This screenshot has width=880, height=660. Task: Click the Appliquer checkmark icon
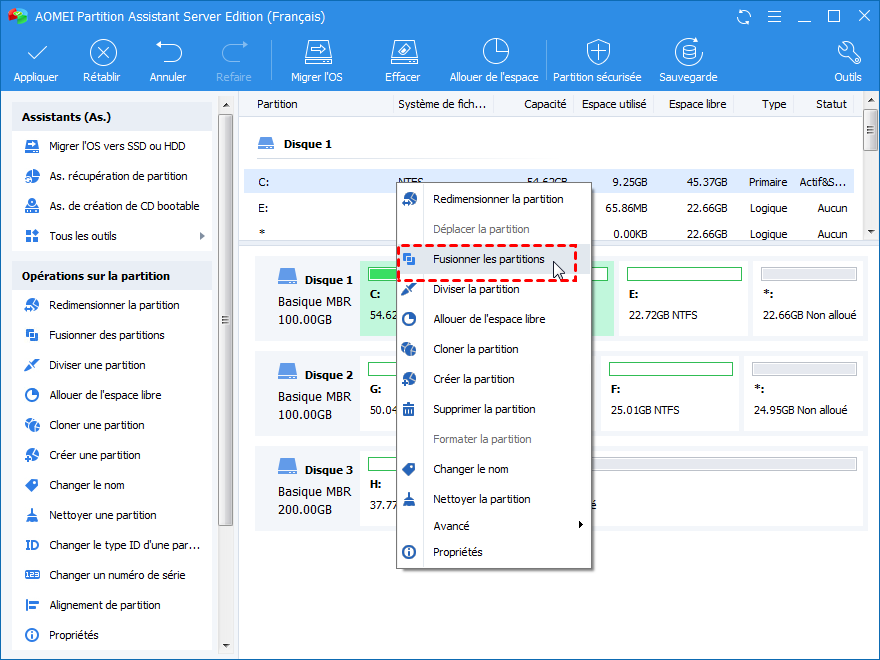point(36,53)
